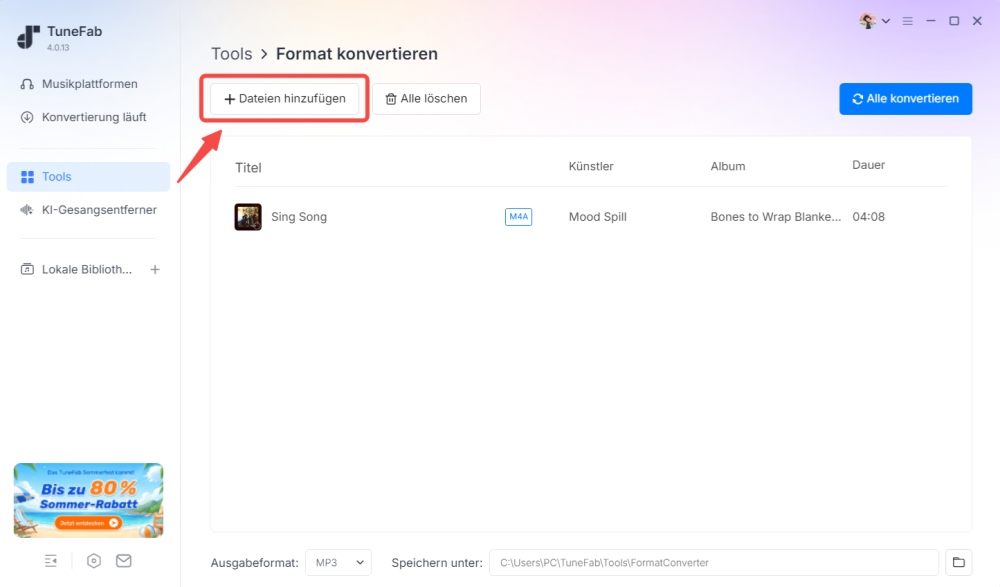Click Alle löschen button
This screenshot has height=587, width=1000.
pyautogui.click(x=426, y=99)
